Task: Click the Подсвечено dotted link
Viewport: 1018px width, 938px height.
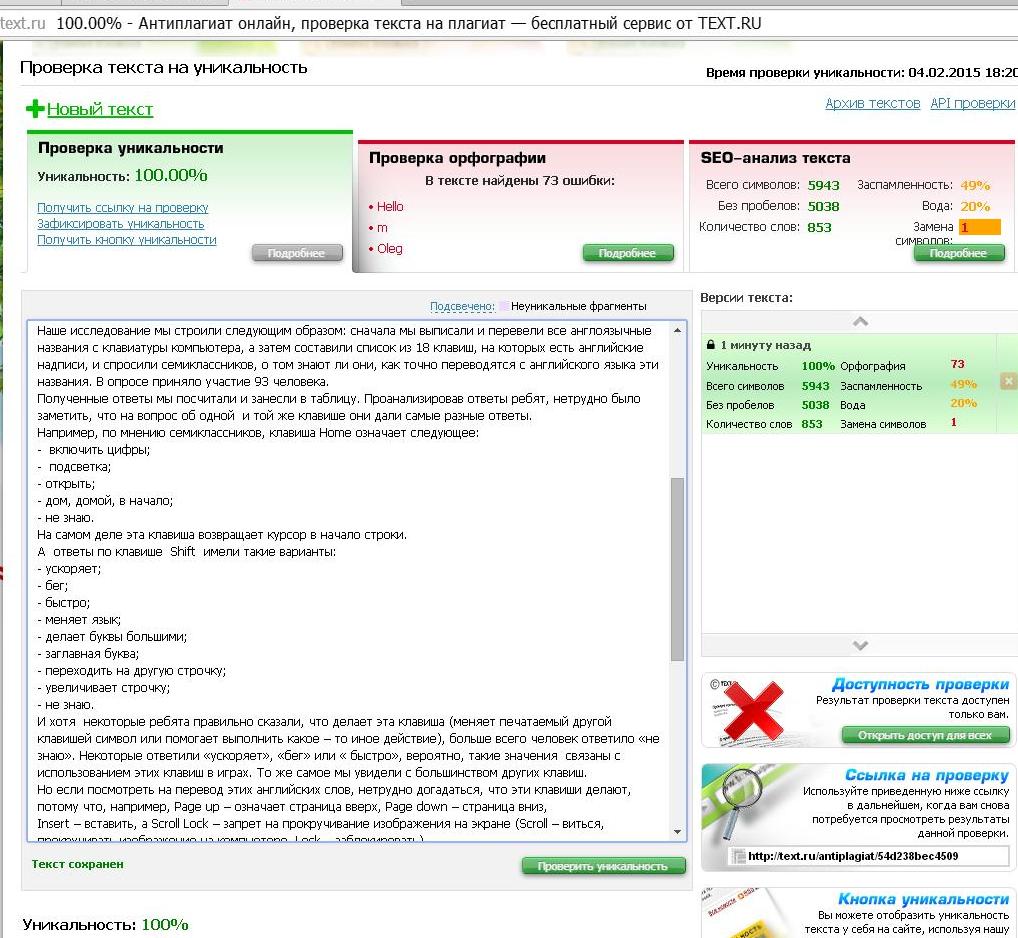Action: click(x=462, y=306)
